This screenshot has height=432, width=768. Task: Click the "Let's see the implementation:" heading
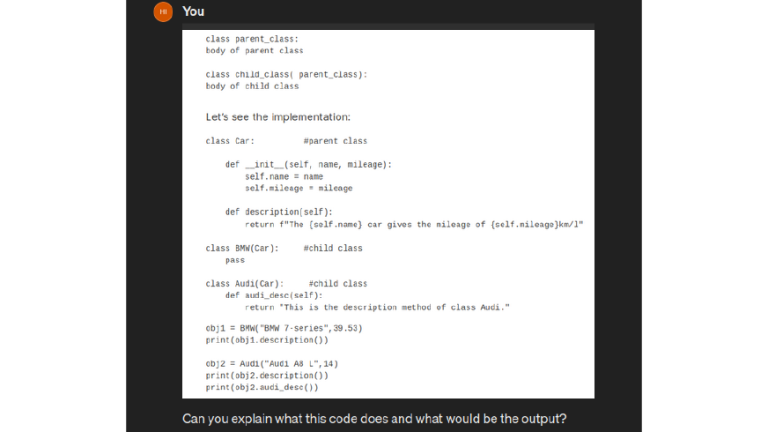click(x=278, y=116)
